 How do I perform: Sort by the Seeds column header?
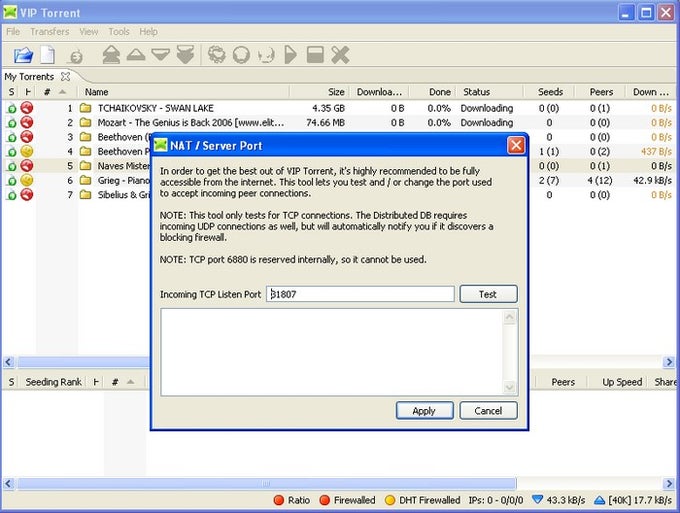(x=549, y=92)
